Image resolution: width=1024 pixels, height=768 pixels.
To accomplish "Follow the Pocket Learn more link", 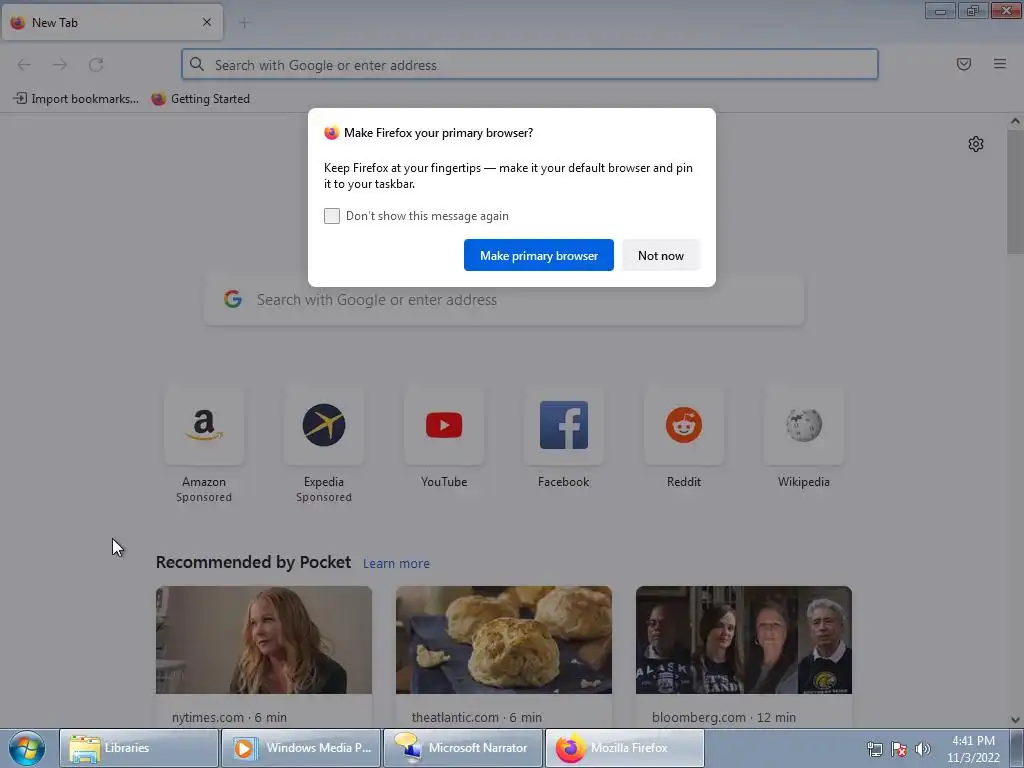I will [396, 564].
